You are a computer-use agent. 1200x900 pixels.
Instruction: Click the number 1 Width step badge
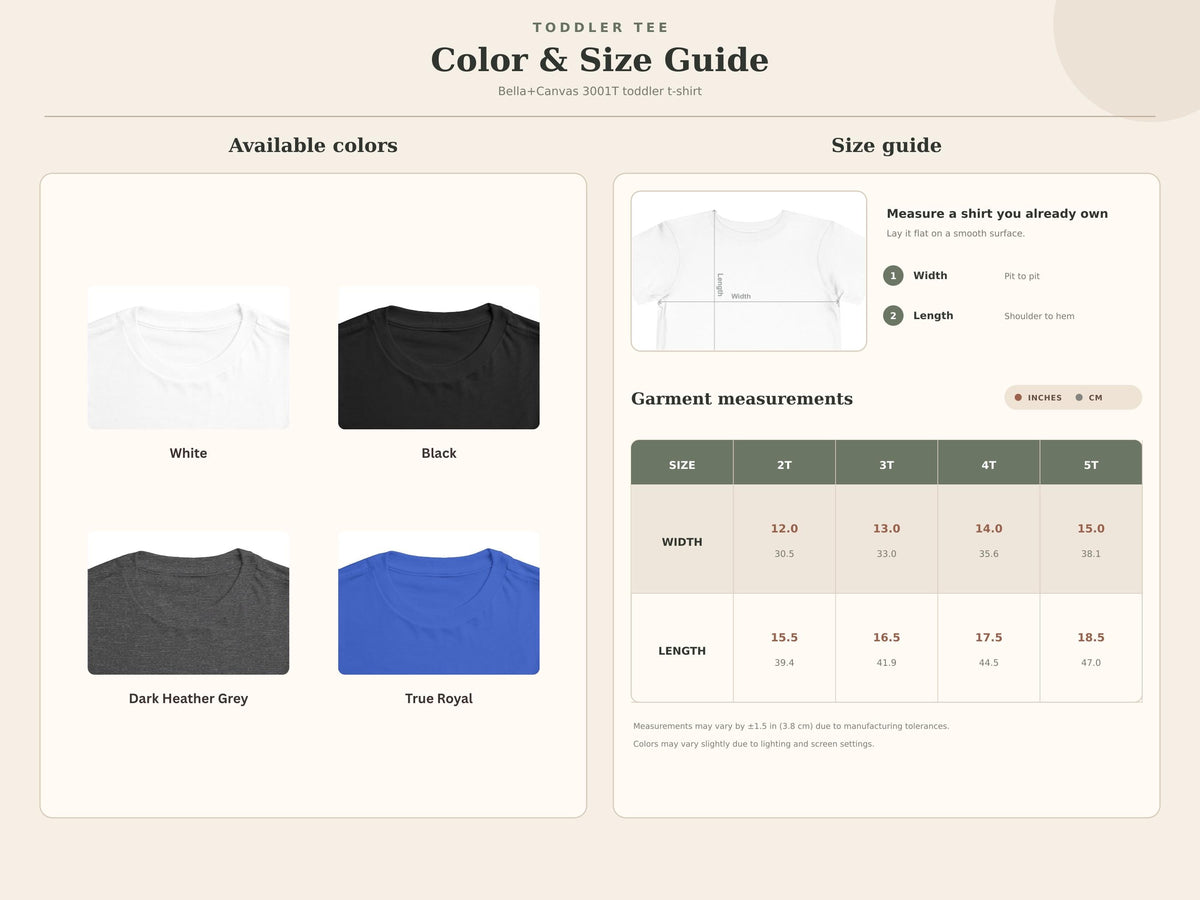(x=893, y=276)
